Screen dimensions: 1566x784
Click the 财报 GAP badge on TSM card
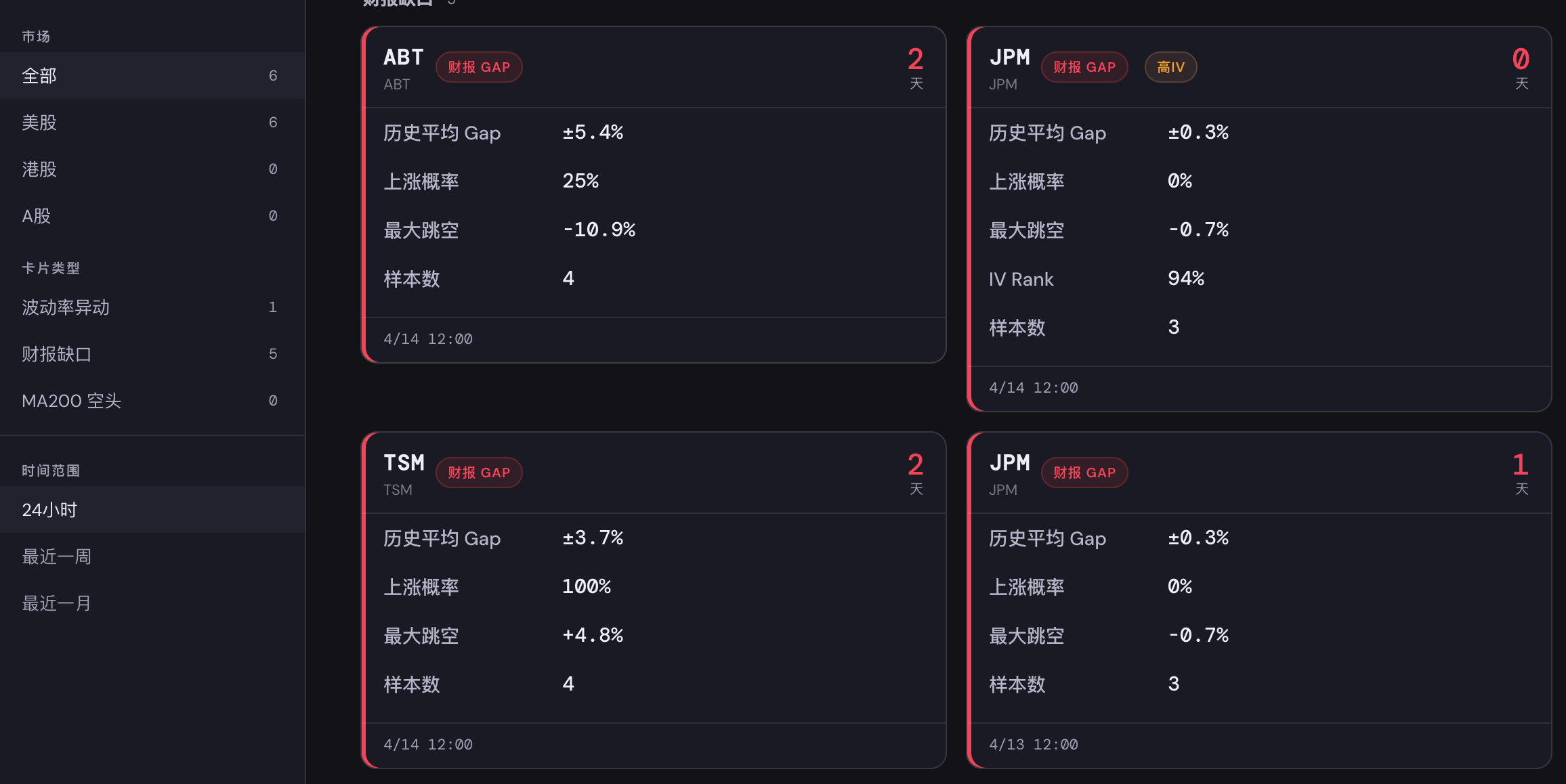(479, 472)
